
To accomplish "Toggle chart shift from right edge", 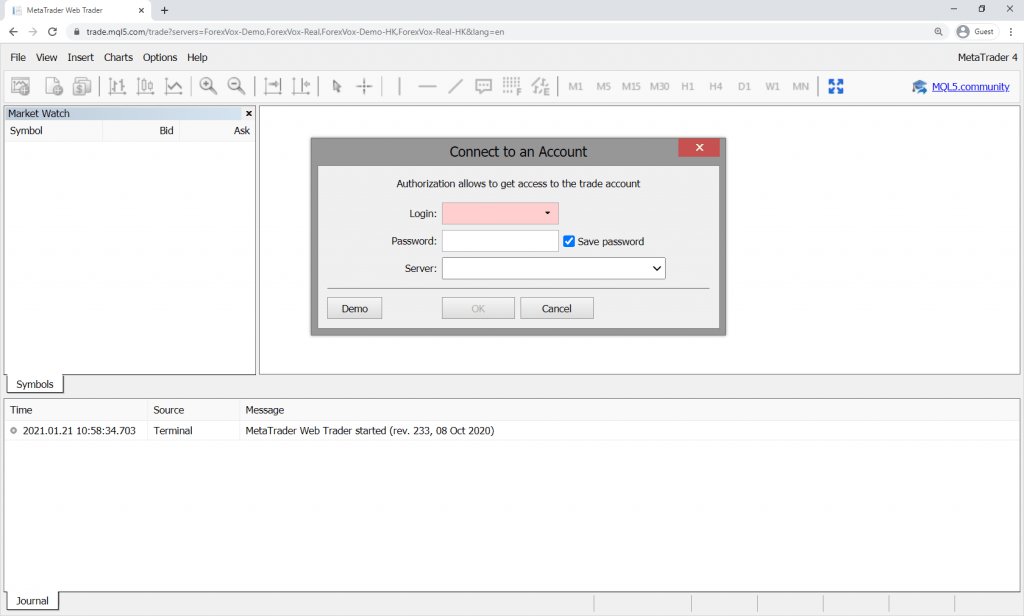I will [x=301, y=86].
